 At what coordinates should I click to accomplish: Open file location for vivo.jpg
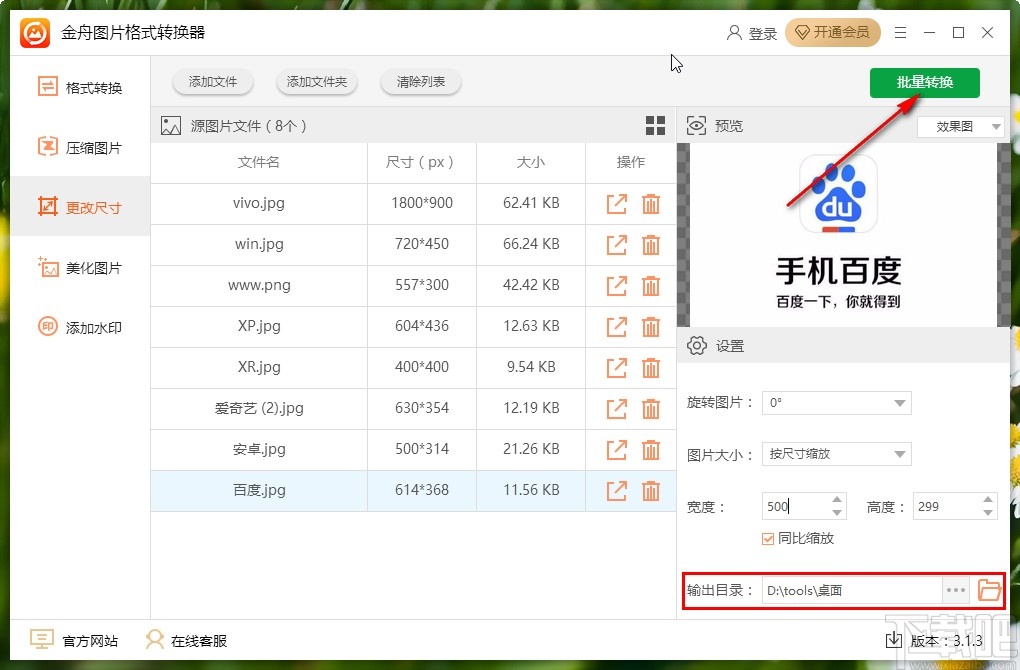pyautogui.click(x=615, y=203)
